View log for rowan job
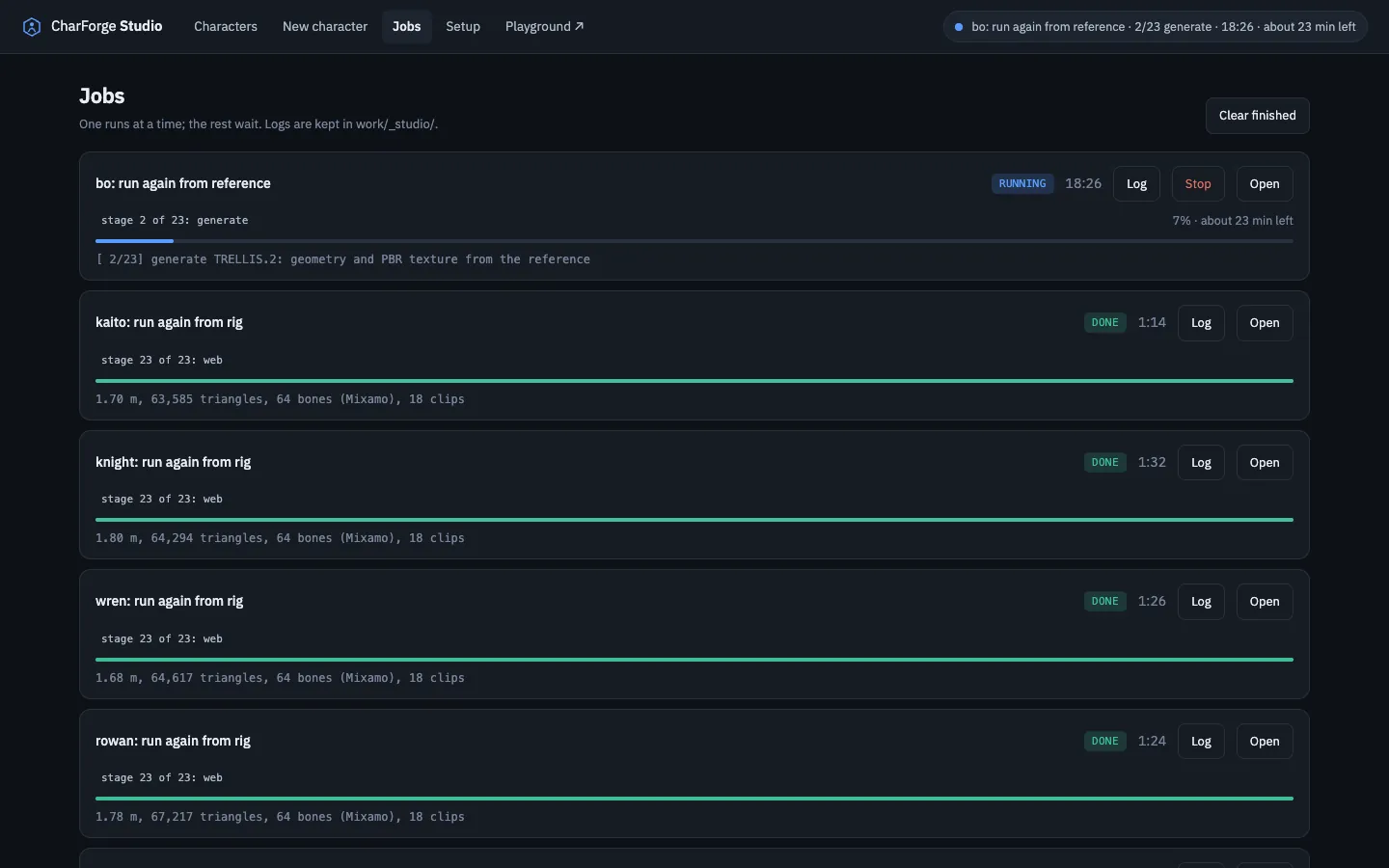Image resolution: width=1389 pixels, height=868 pixels. point(1201,742)
